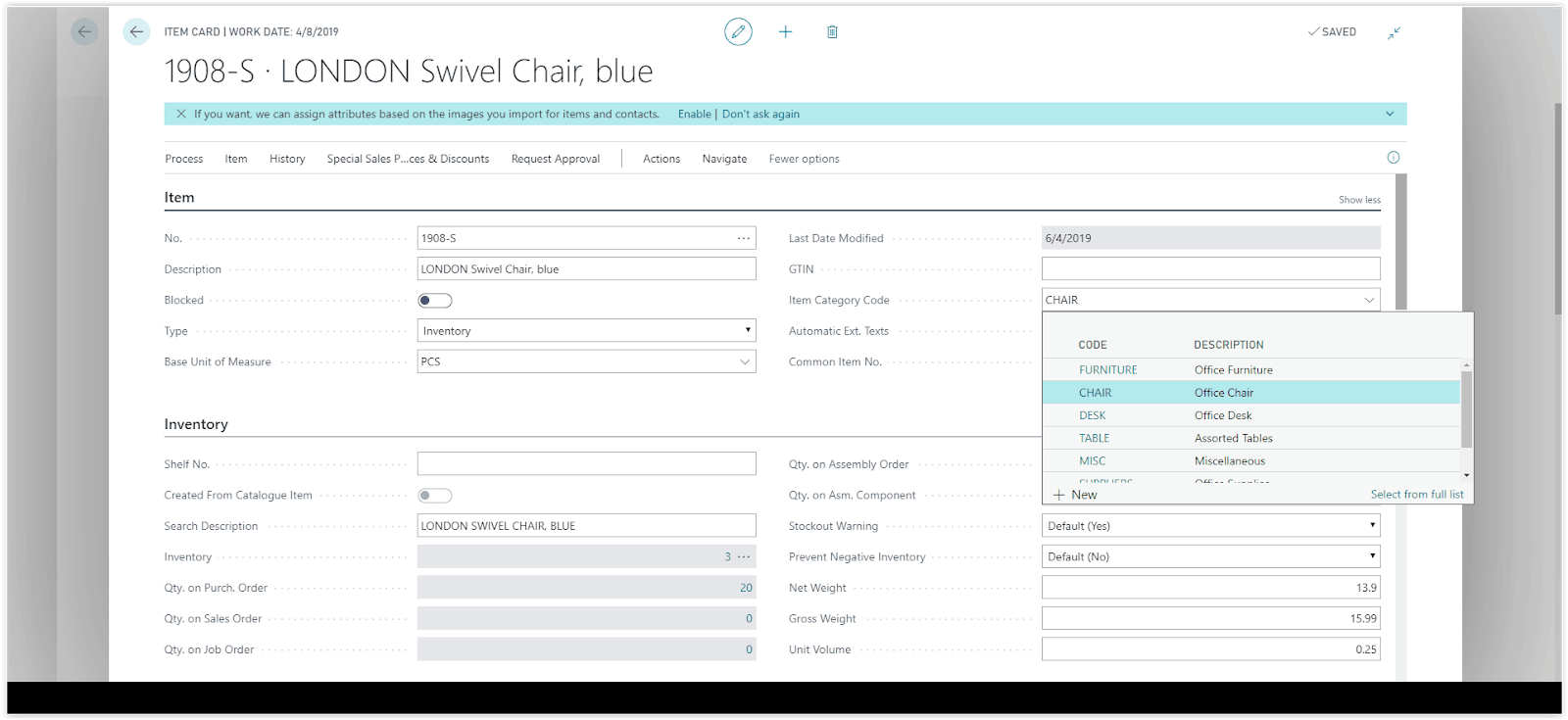This screenshot has height=720, width=1568.
Task: Click Show less in Item section
Action: pos(1359,200)
